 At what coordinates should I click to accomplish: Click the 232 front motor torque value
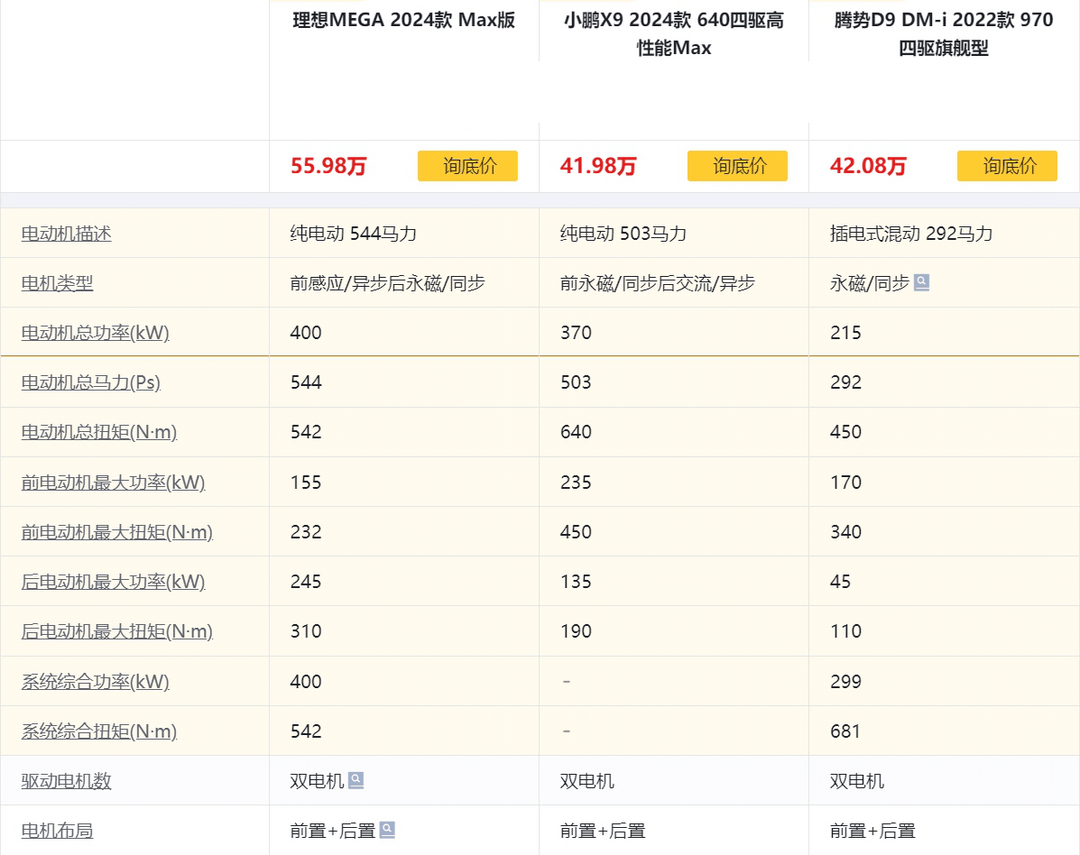click(x=306, y=532)
